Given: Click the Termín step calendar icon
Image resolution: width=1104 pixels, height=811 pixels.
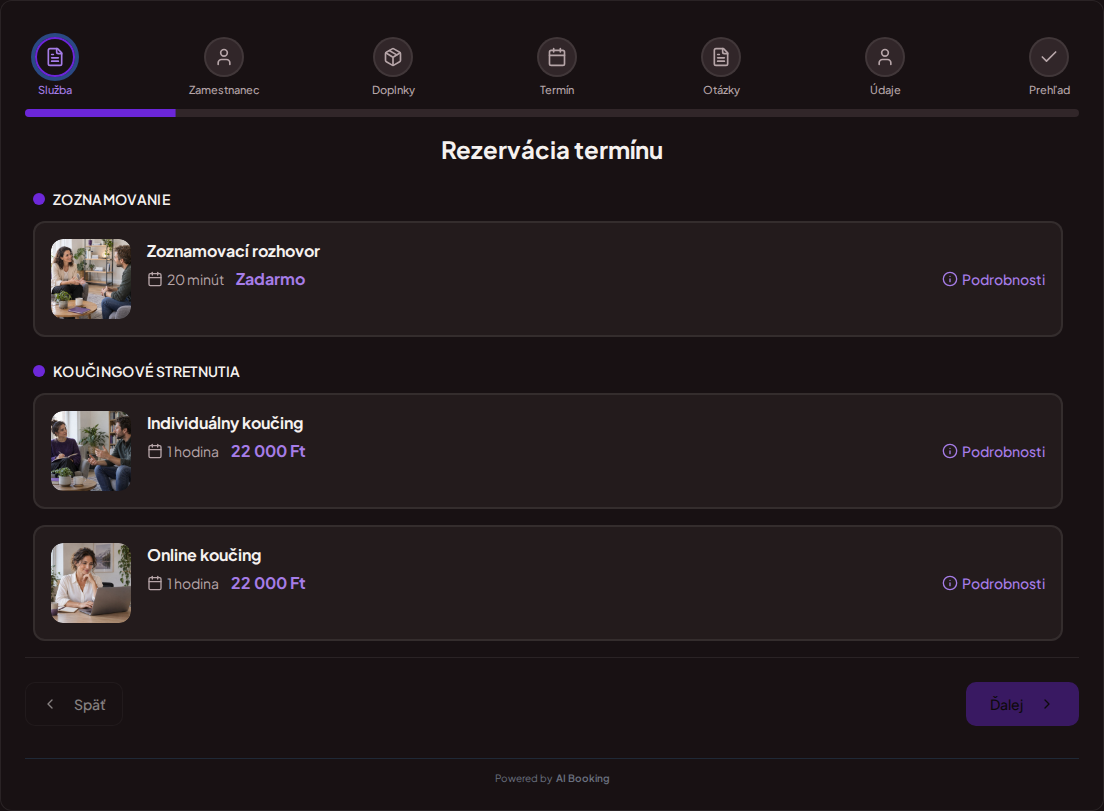Looking at the screenshot, I should click(557, 57).
